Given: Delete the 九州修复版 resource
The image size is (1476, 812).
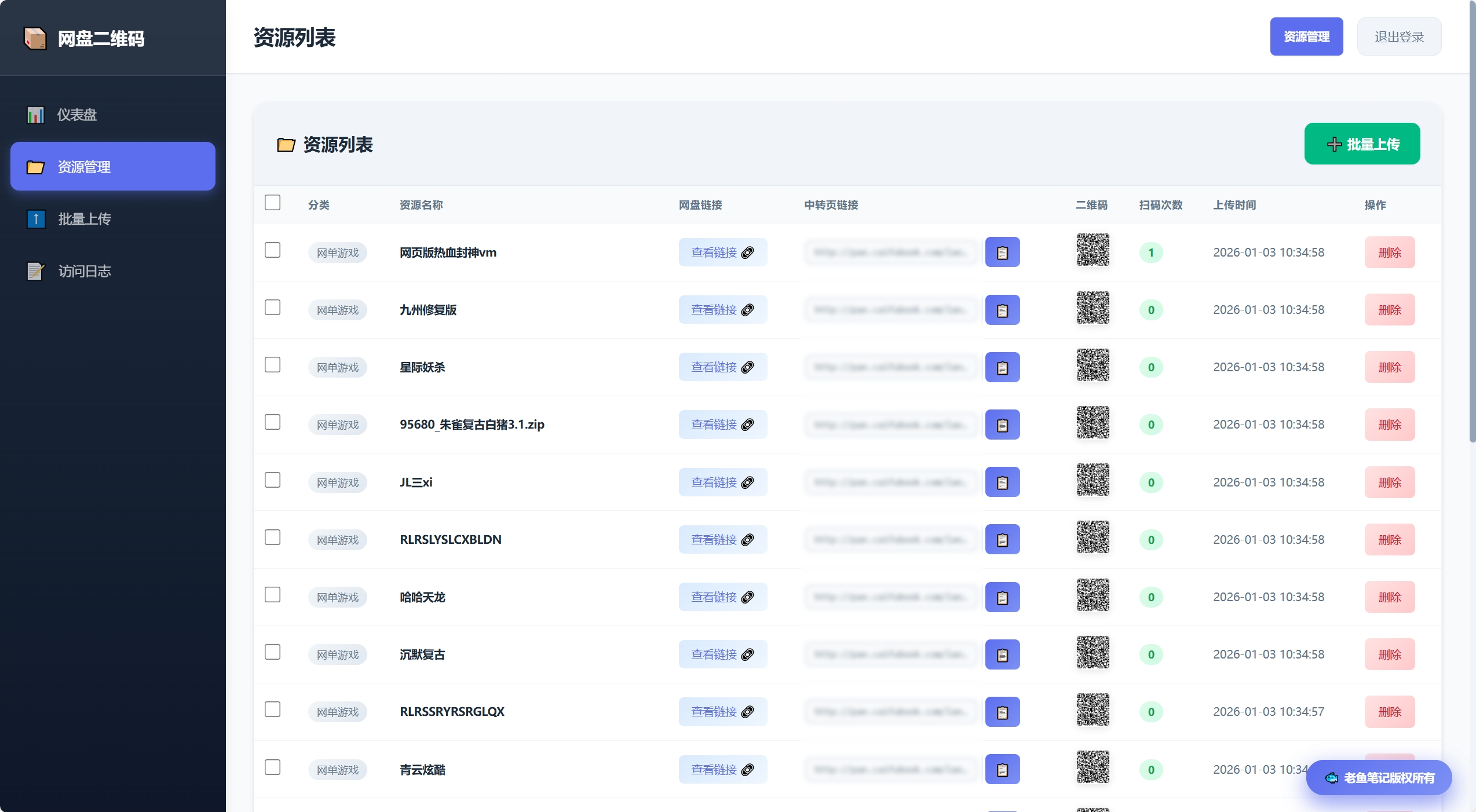Looking at the screenshot, I should tap(1389, 310).
